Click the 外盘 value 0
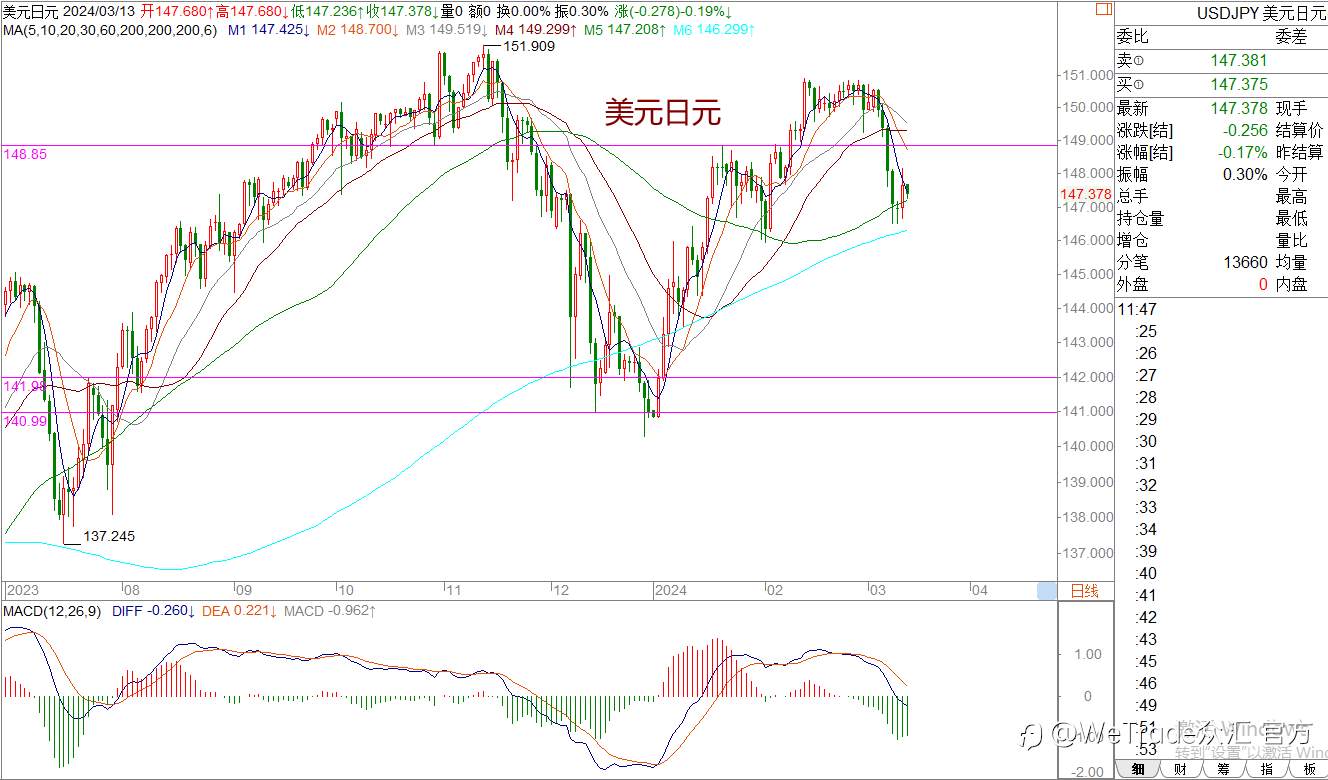 coord(1263,284)
